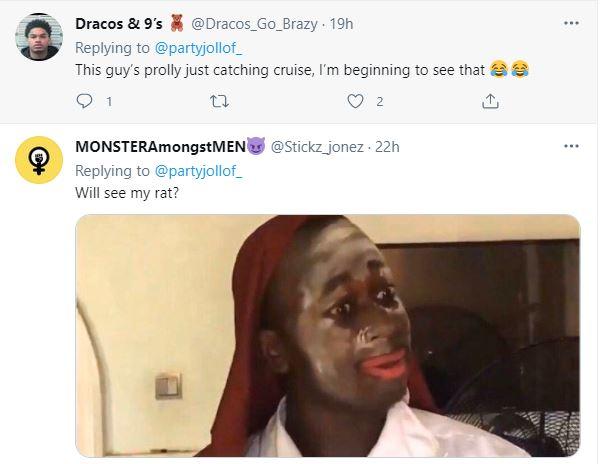Share the Dracos & 9's tweet

(490, 101)
